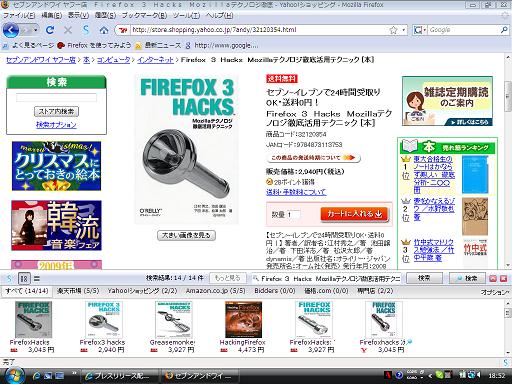Click the クリスマス絵本 banner
The height and width of the screenshot is (384, 512).
coord(56,166)
